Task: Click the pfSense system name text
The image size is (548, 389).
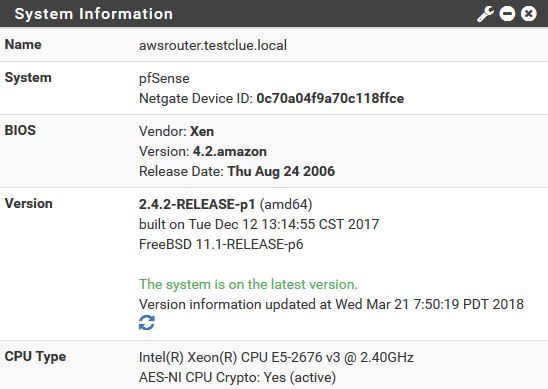Action: (164, 79)
